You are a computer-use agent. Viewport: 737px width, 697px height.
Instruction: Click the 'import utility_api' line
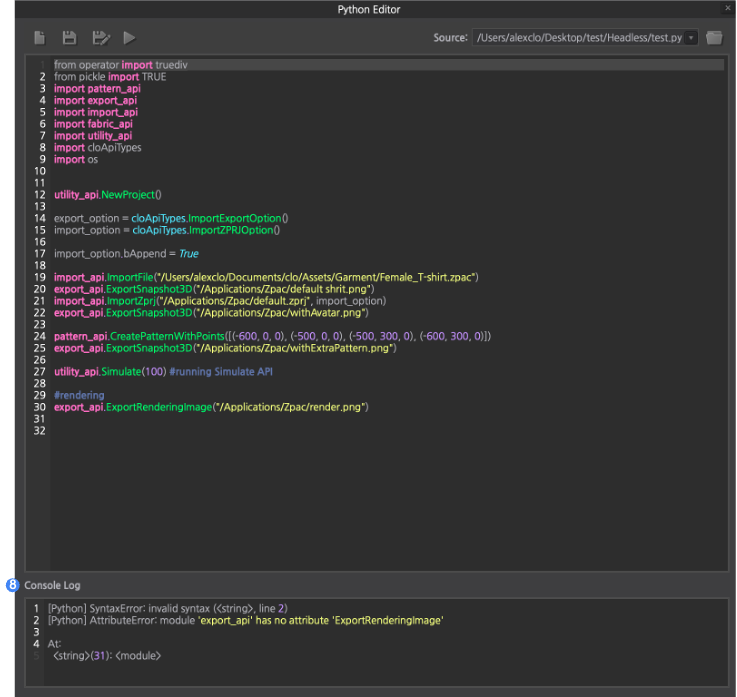(x=93, y=135)
